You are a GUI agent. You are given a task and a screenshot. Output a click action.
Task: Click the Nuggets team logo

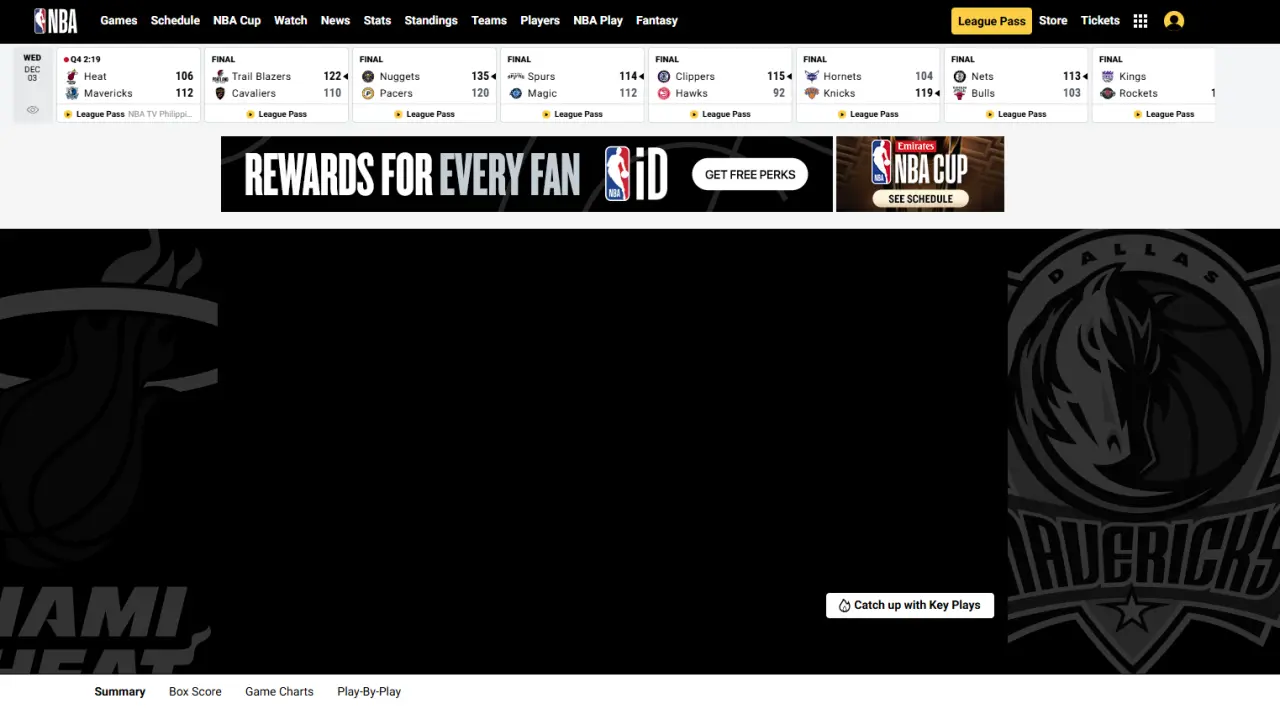pos(368,77)
